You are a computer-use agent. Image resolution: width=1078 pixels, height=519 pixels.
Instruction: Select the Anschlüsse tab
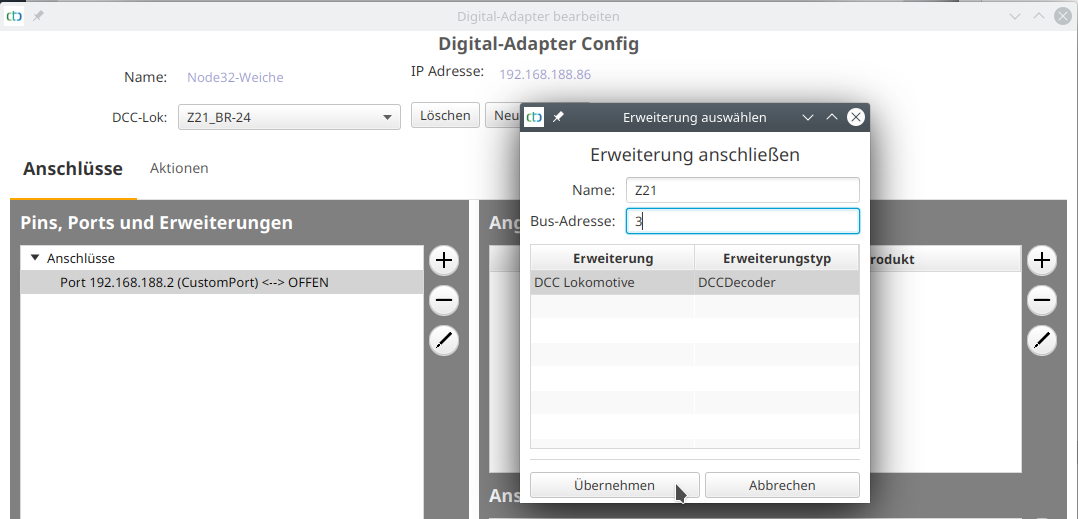tap(73, 168)
